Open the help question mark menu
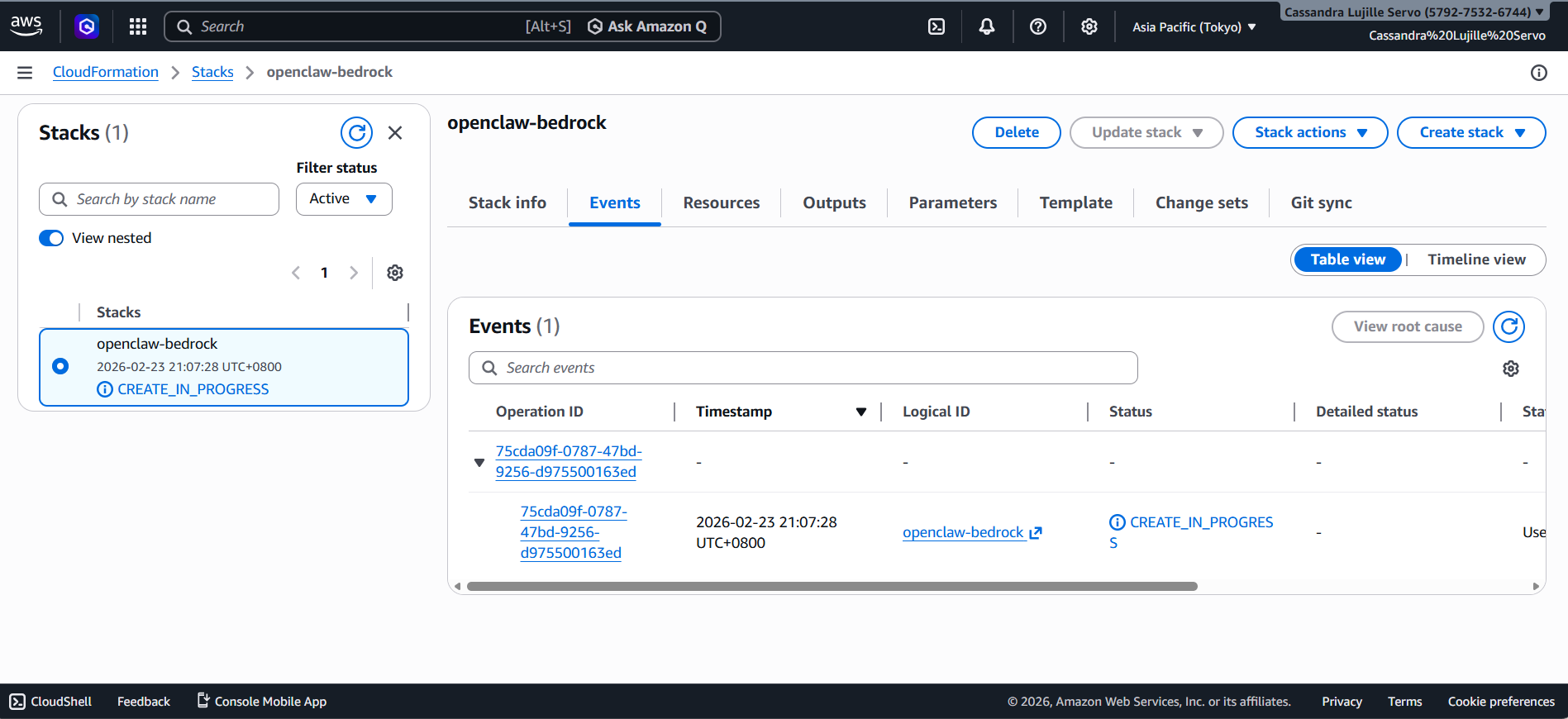The height and width of the screenshot is (719, 1568). coord(1038,26)
